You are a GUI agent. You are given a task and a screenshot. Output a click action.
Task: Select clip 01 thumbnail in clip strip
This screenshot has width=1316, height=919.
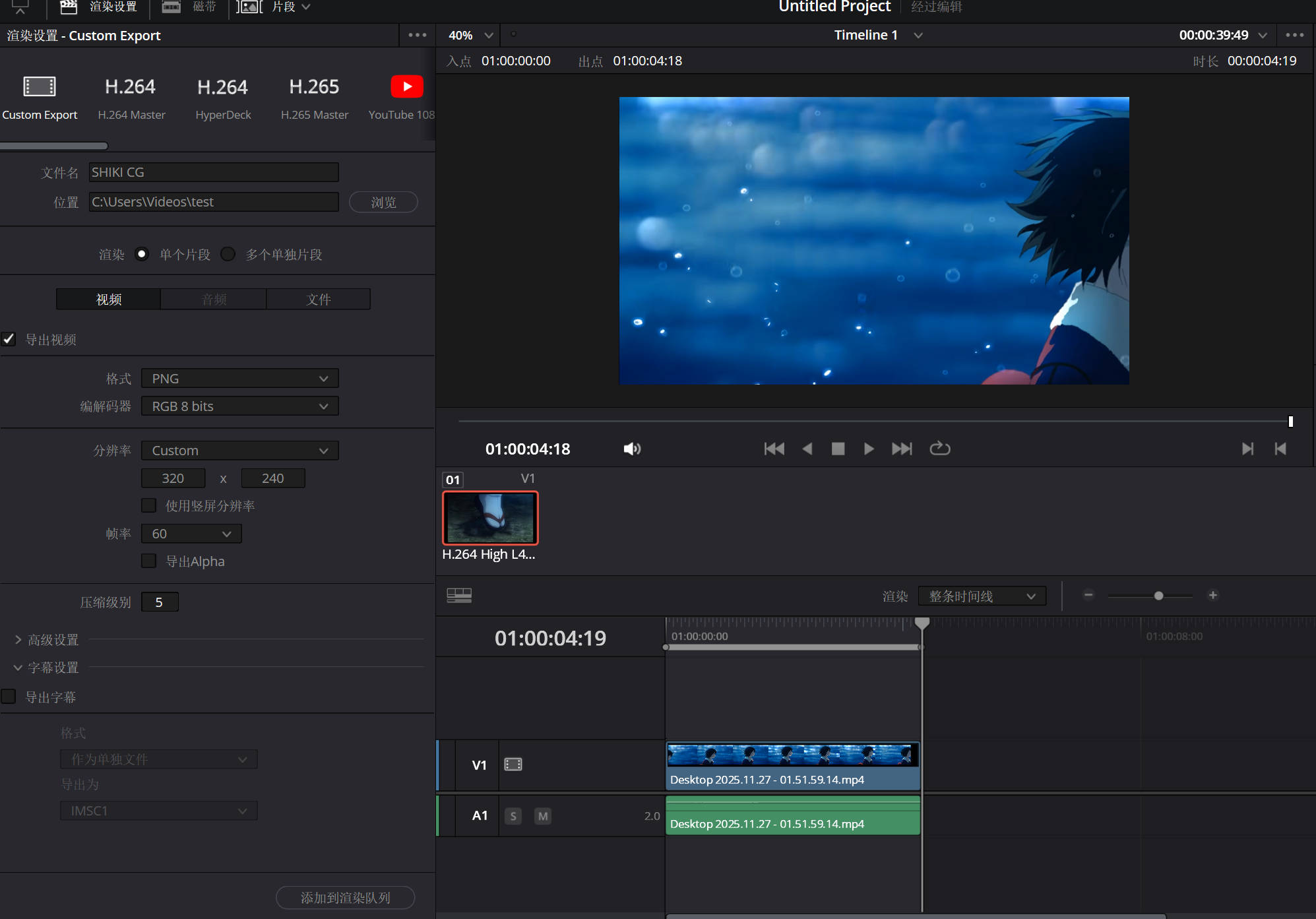pos(490,518)
